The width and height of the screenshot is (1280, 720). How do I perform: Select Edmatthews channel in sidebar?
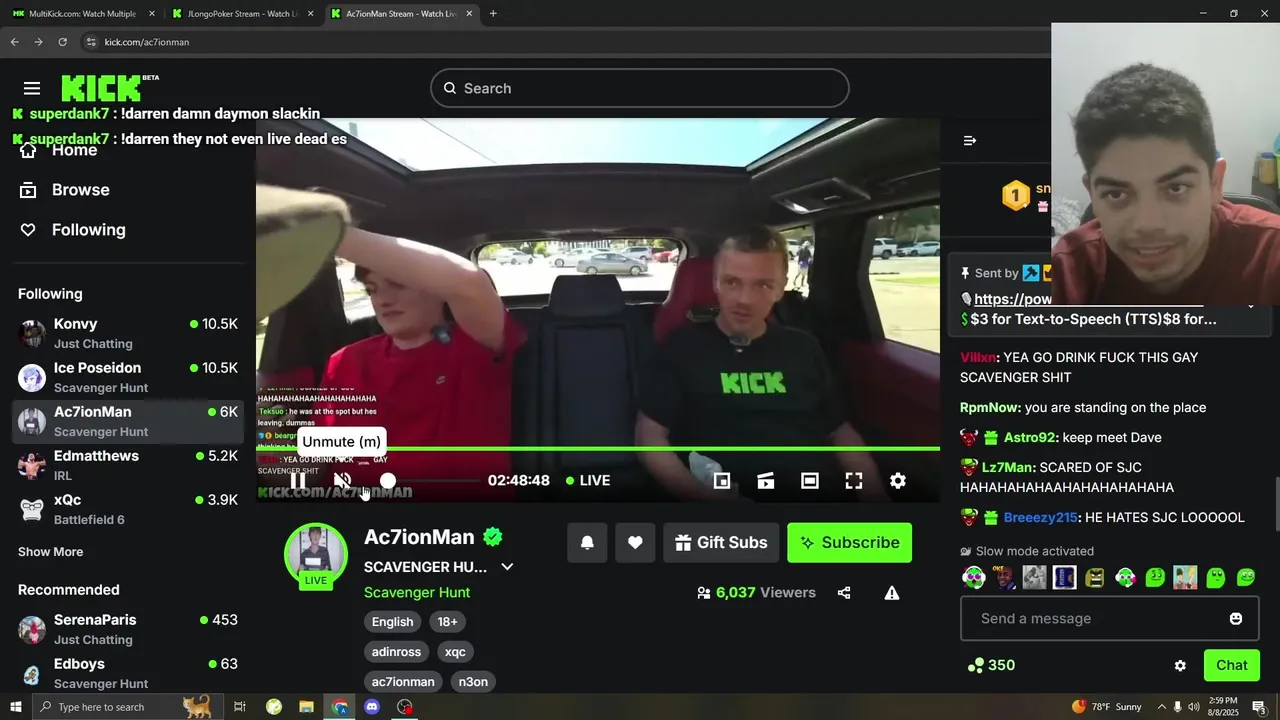(x=128, y=465)
